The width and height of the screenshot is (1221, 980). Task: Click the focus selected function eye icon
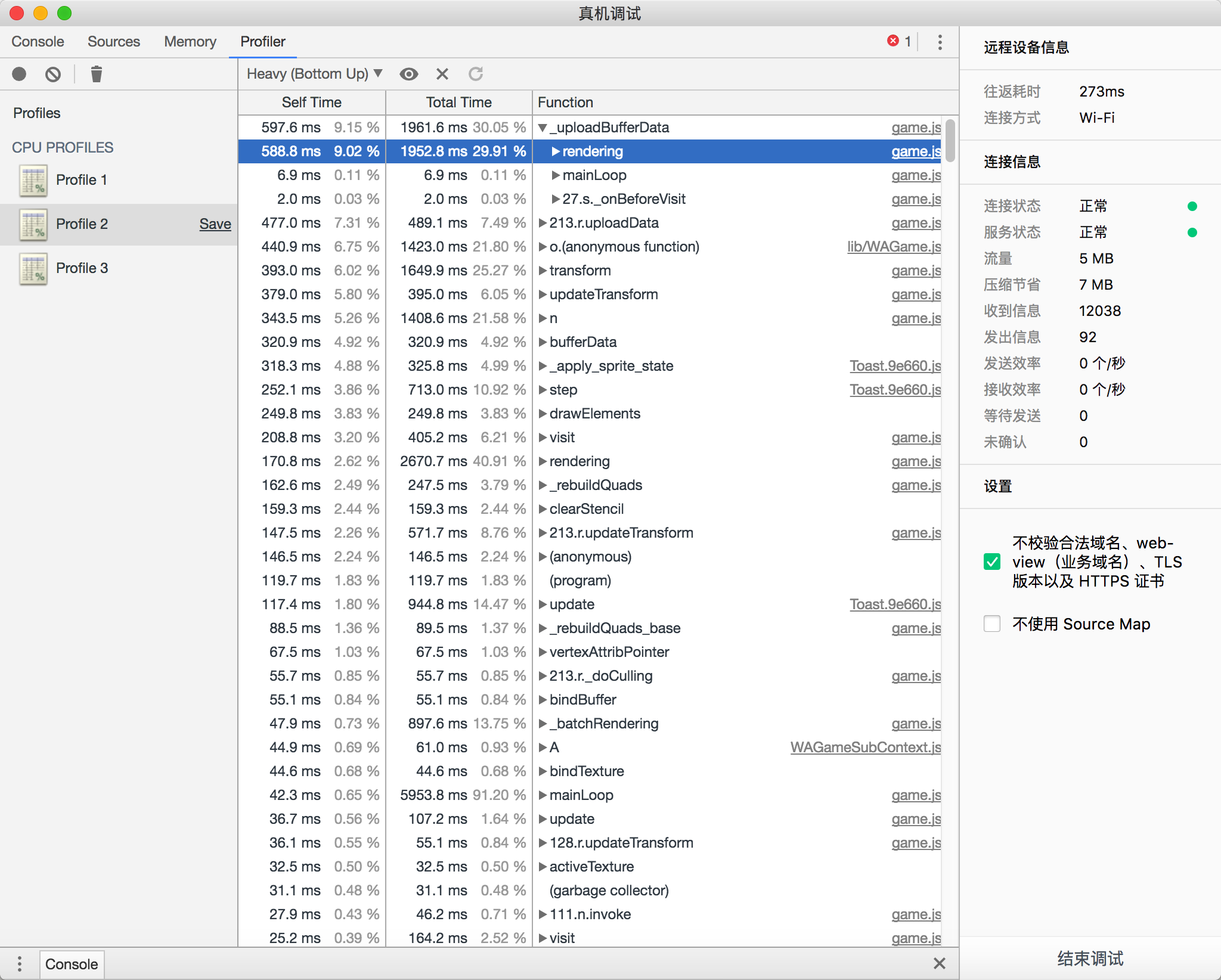[409, 74]
